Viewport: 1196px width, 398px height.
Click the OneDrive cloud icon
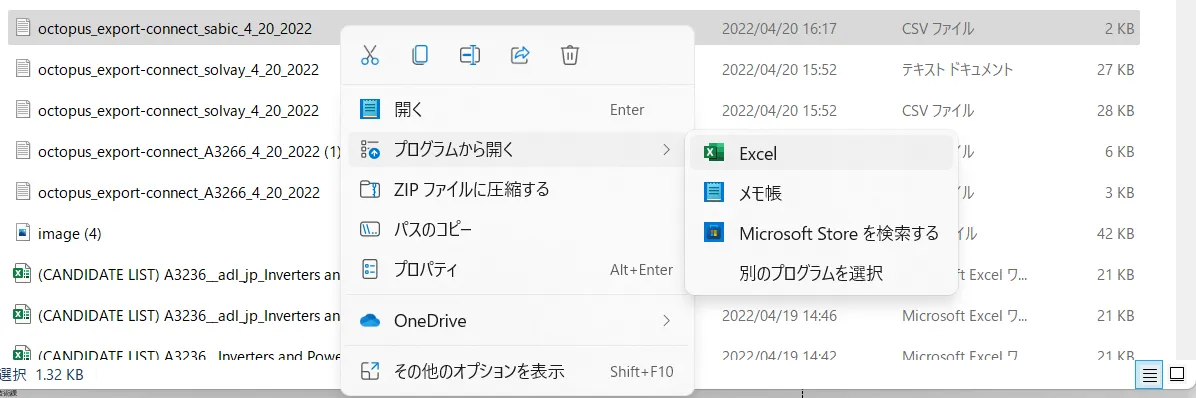[370, 321]
